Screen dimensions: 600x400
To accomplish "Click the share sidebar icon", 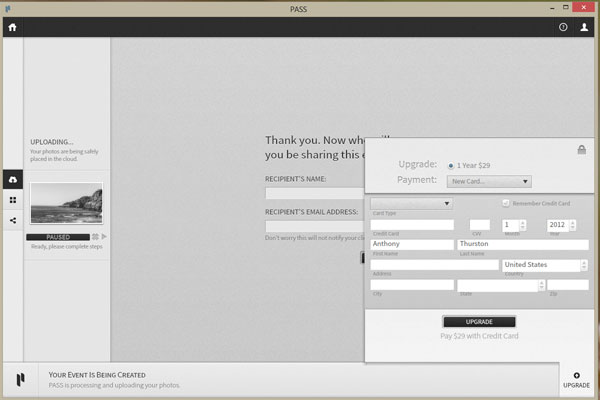I will click(13, 220).
